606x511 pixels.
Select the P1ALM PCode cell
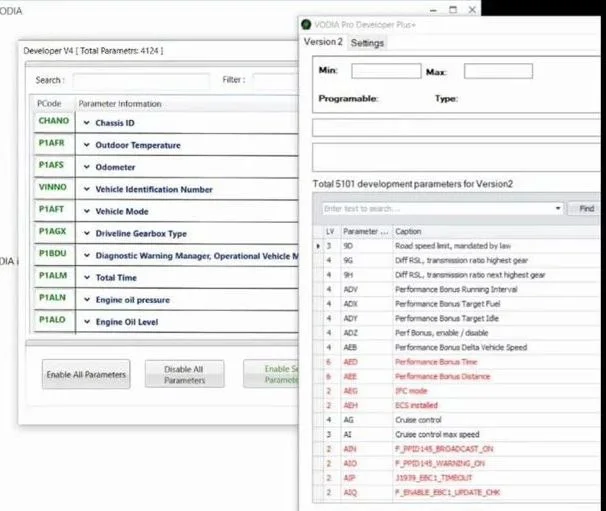click(x=54, y=276)
